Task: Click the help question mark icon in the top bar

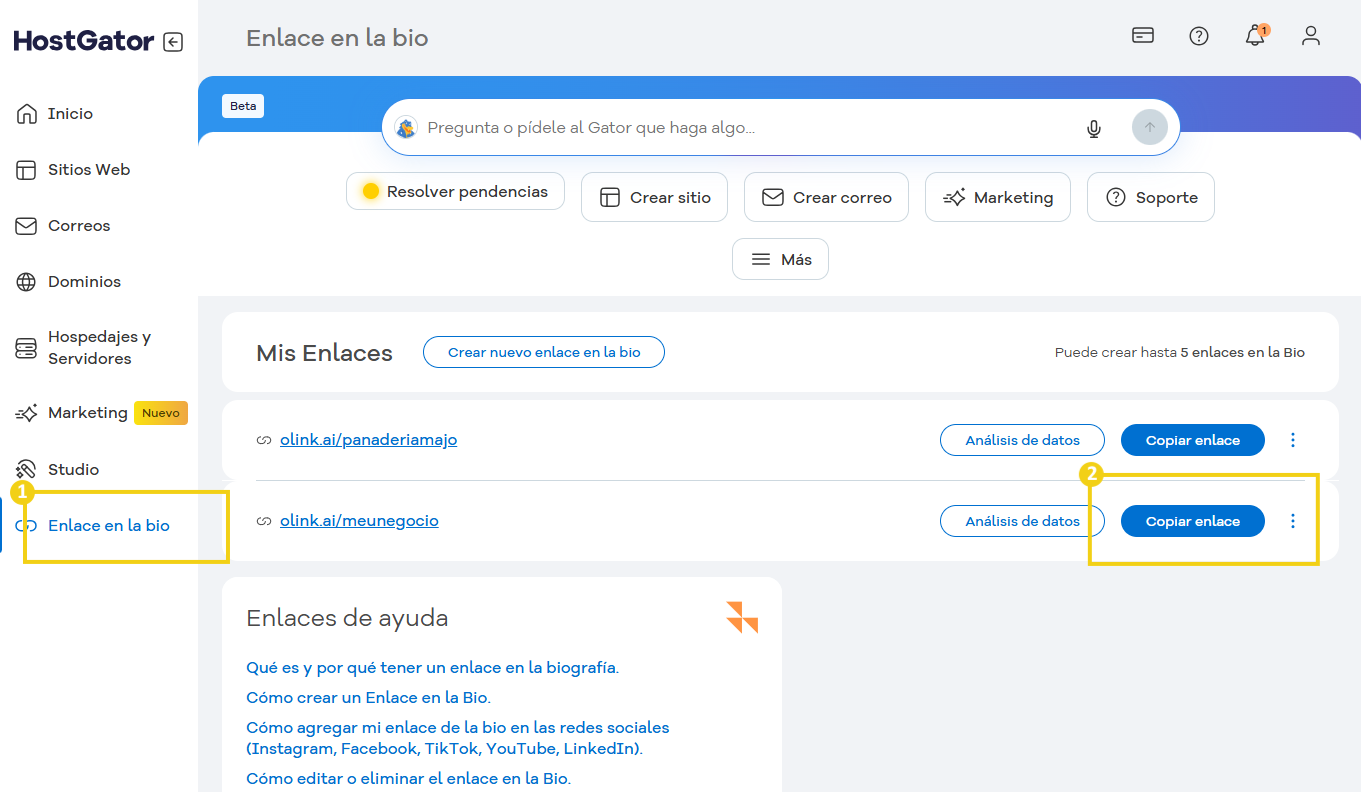Action: click(x=1198, y=36)
